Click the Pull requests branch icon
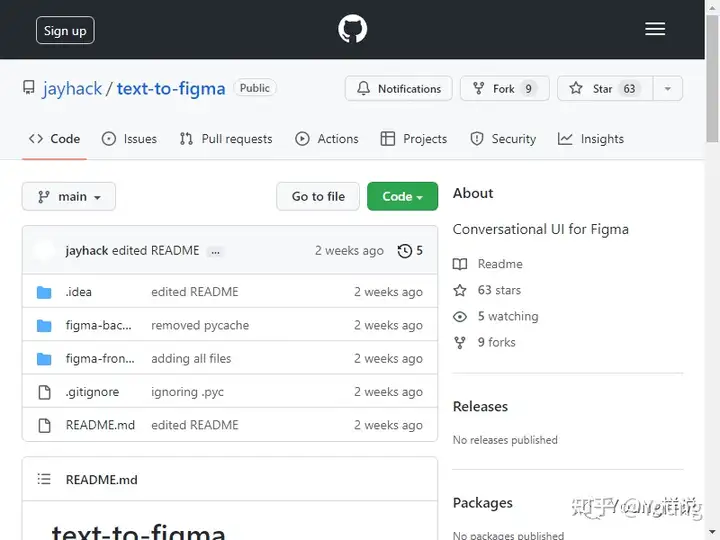Viewport: 720px width, 540px height. pyautogui.click(x=186, y=139)
